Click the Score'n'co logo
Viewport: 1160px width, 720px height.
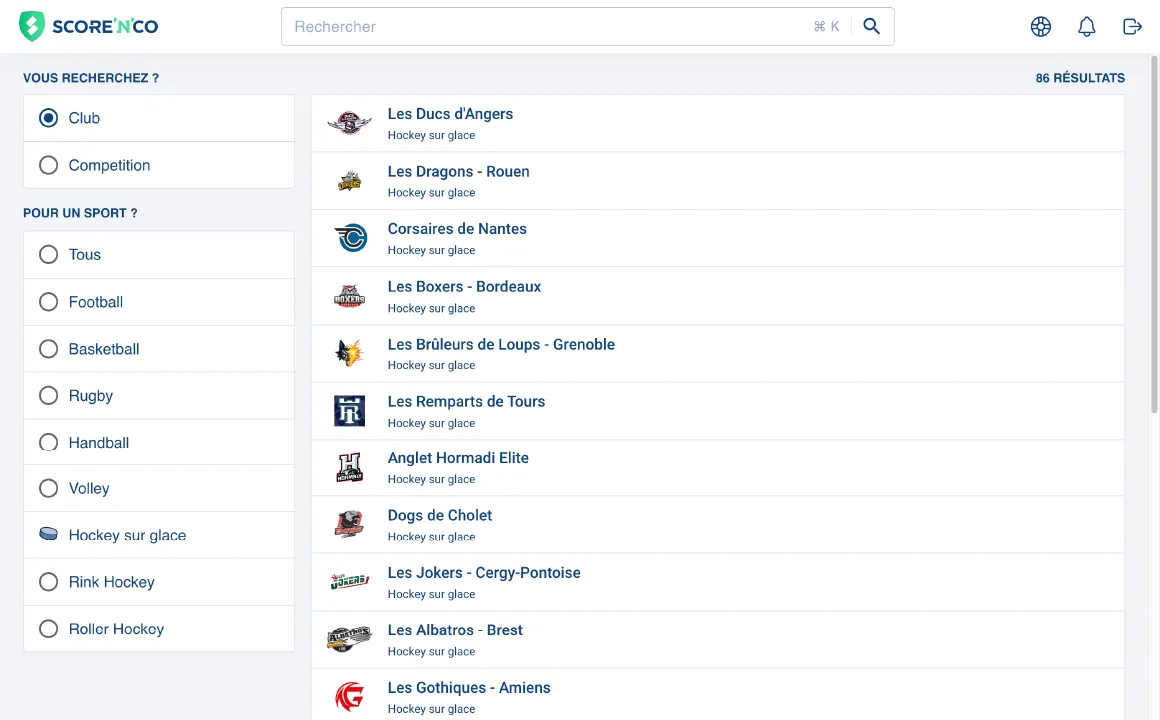[x=89, y=27]
